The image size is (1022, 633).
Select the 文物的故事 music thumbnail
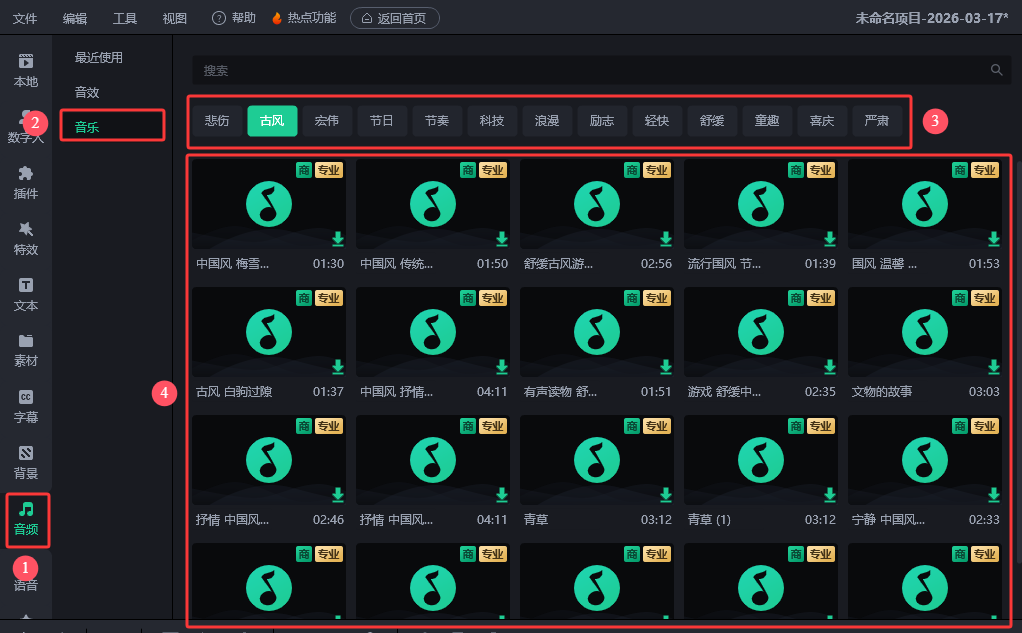pos(924,331)
